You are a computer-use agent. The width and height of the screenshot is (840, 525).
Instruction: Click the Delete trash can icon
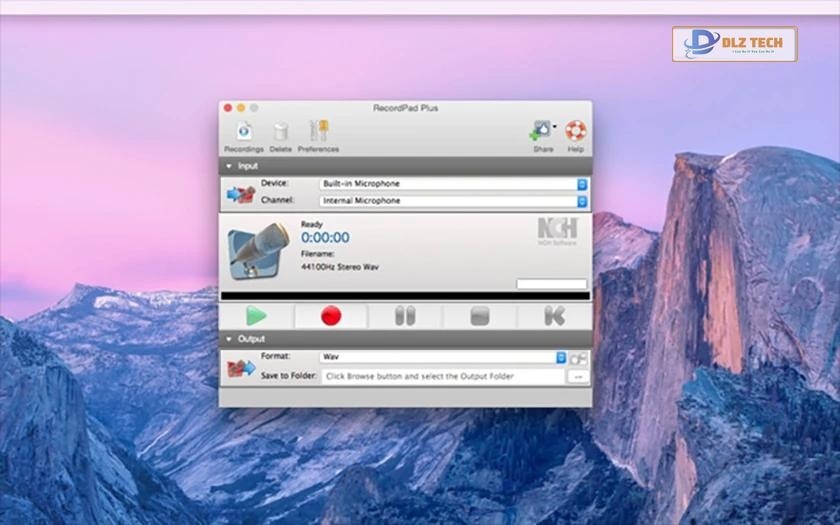(281, 133)
